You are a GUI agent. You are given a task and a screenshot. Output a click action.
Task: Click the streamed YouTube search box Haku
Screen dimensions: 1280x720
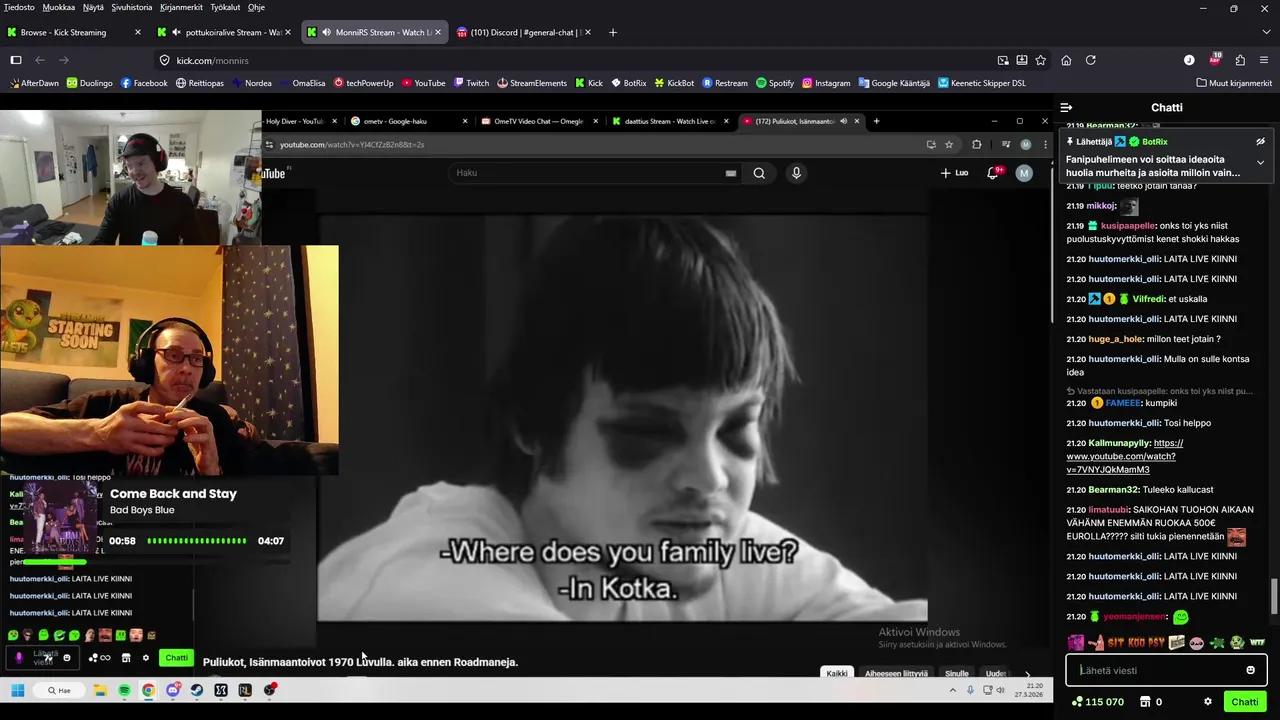coord(595,173)
